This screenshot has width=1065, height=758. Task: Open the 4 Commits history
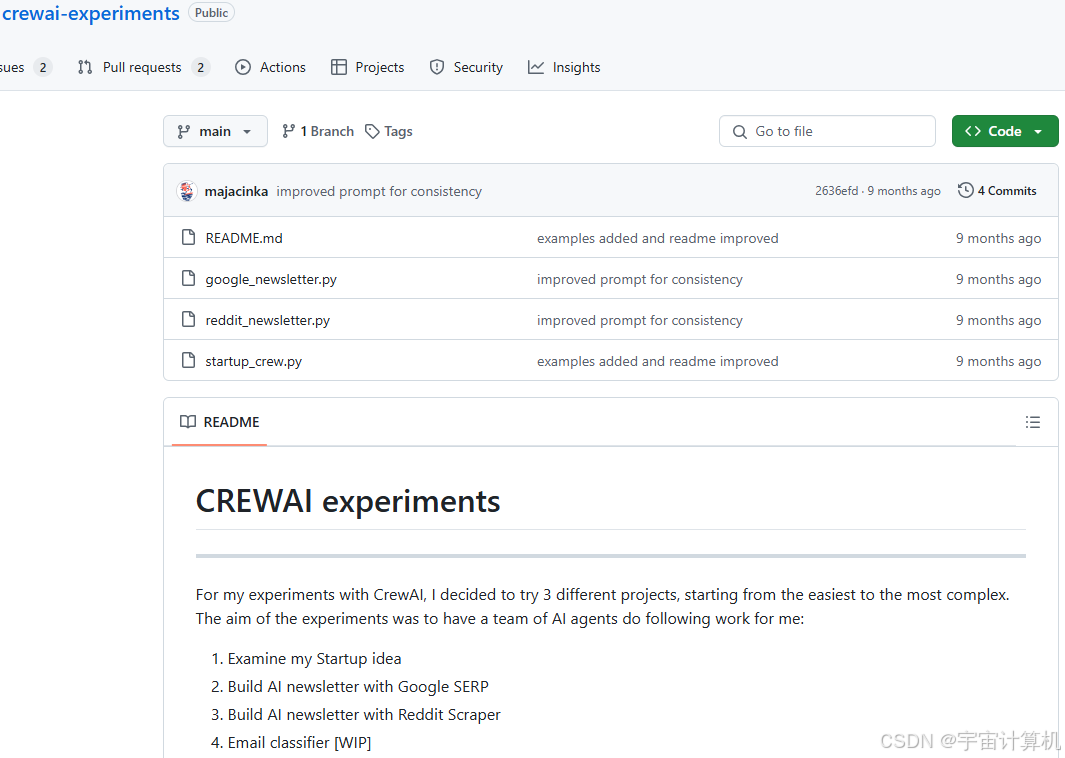(x=997, y=191)
